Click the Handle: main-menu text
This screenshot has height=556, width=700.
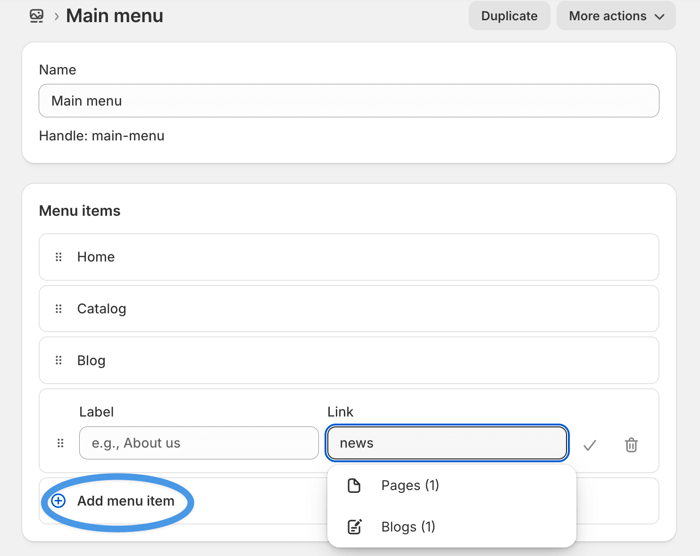102,136
